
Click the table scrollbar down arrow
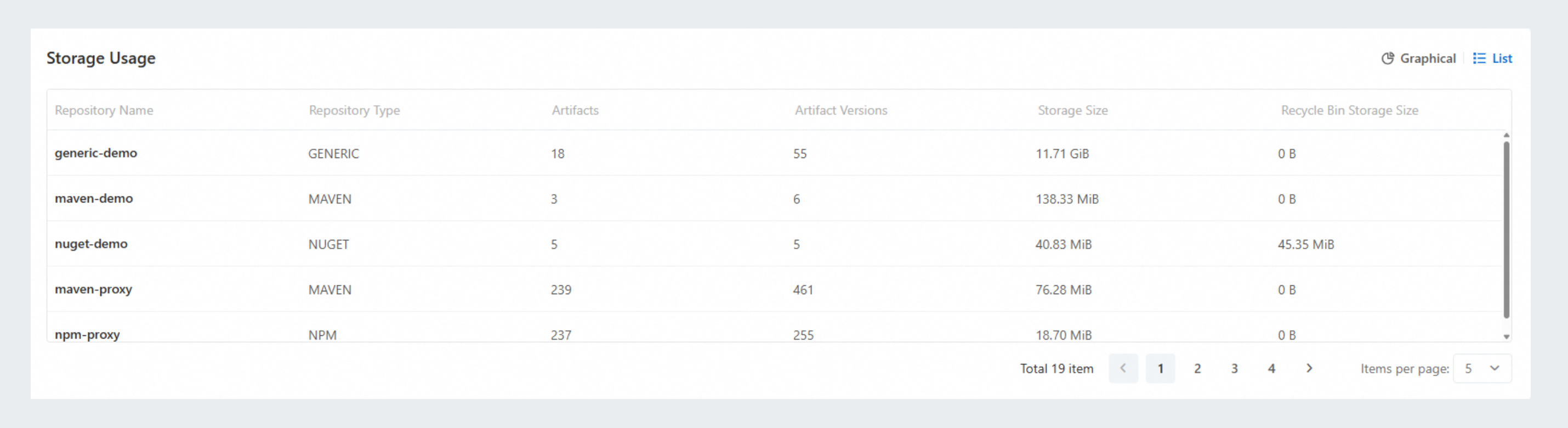point(1506,337)
